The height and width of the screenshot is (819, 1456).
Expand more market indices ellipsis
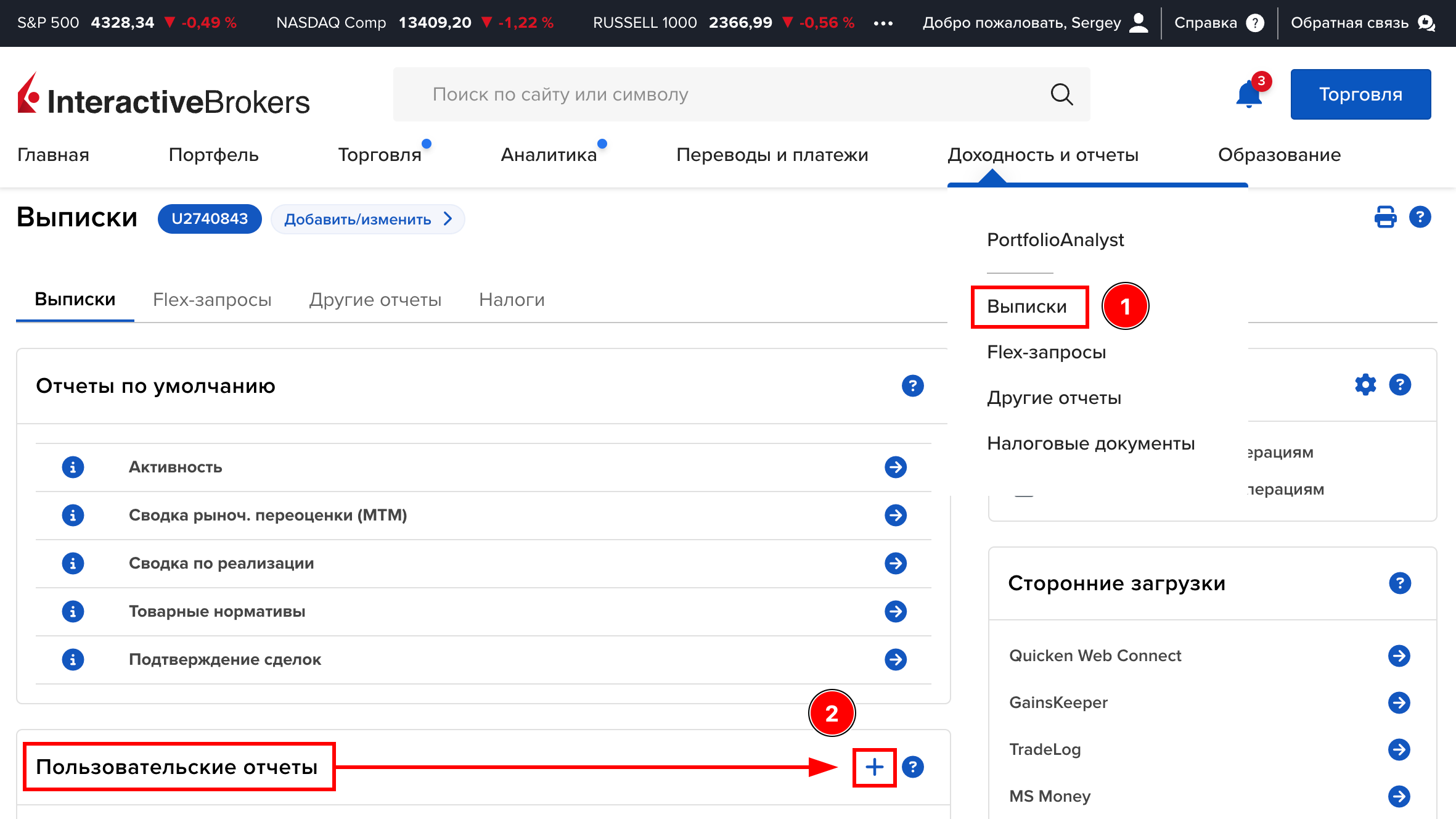(883, 23)
